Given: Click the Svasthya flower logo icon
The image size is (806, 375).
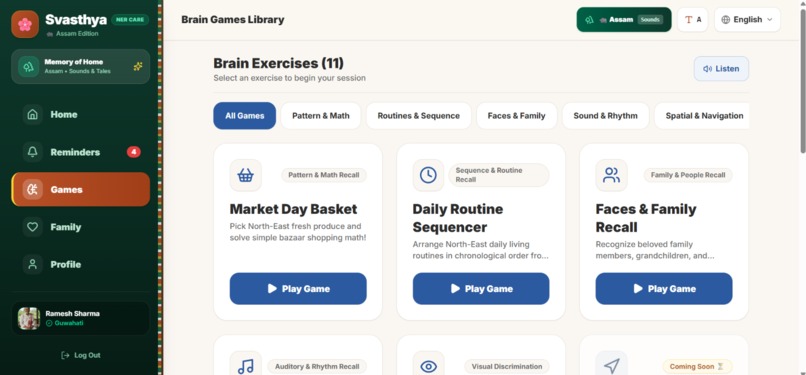Looking at the screenshot, I should tap(25, 24).
